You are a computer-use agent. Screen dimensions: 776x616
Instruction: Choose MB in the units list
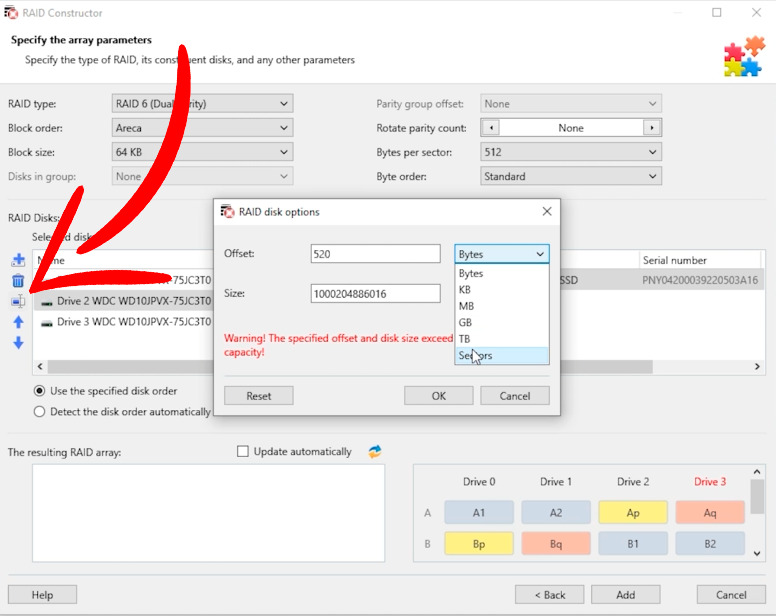tap(502, 306)
